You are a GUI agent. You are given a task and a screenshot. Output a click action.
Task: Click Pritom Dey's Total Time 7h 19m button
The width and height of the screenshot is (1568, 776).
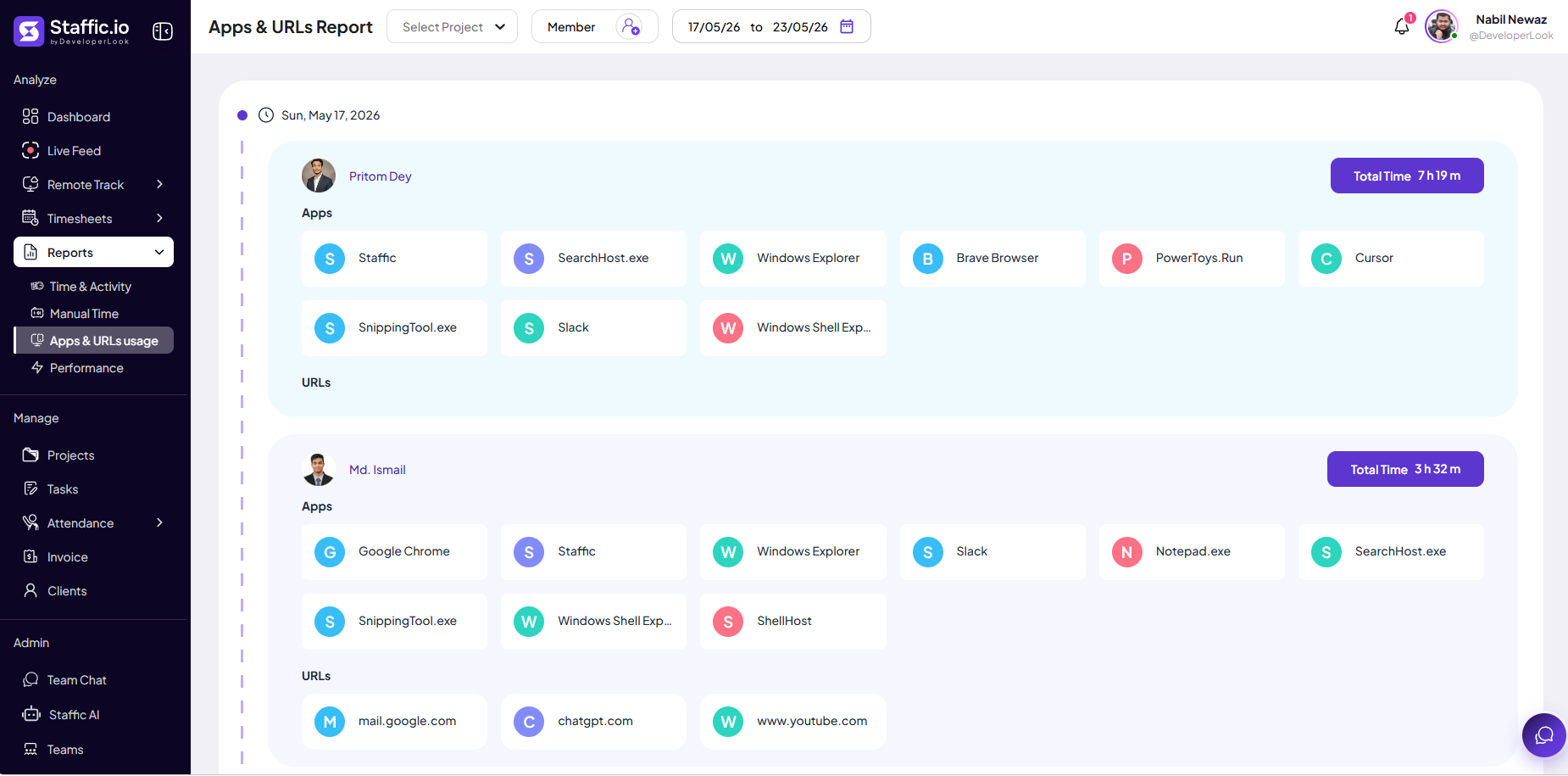[1406, 176]
